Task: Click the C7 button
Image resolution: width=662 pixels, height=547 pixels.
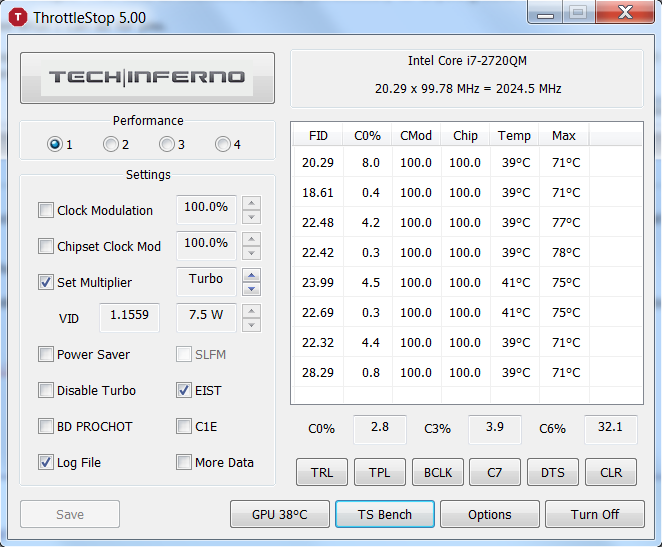Action: 495,472
